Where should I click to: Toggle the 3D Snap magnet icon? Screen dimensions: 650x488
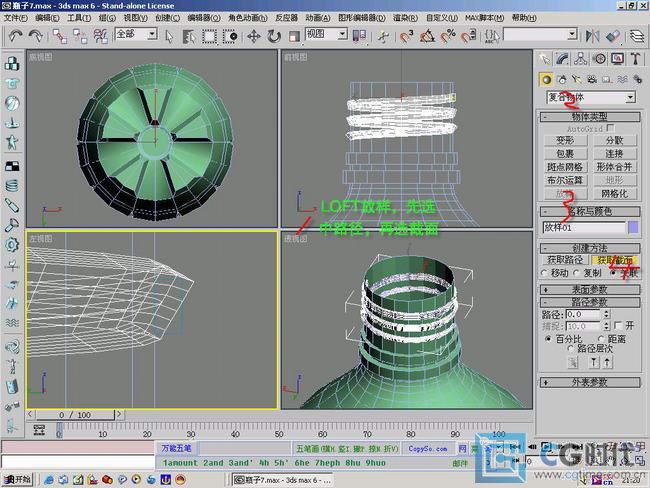(407, 36)
